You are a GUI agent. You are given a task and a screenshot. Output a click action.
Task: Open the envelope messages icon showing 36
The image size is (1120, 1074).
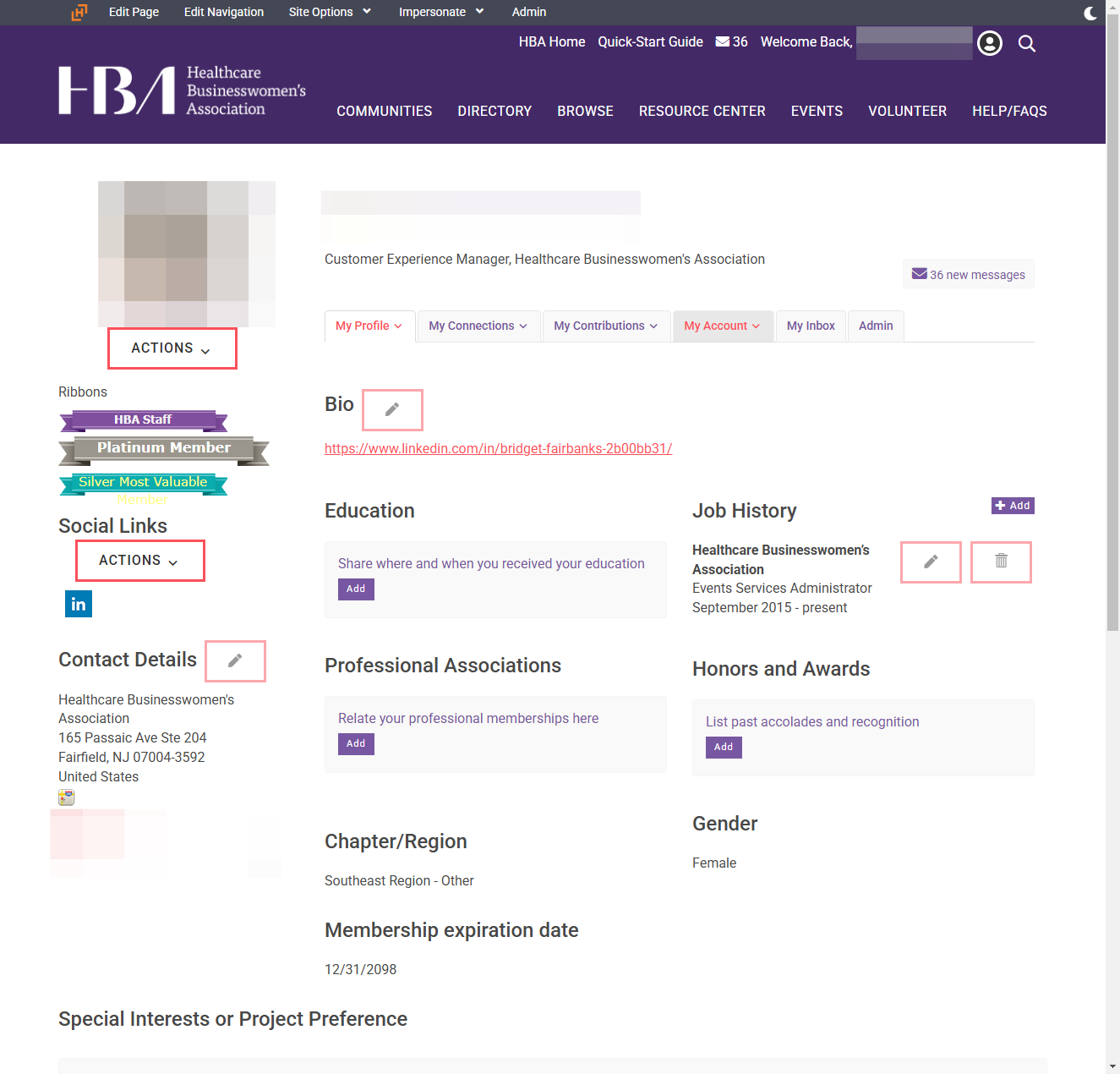(x=731, y=41)
